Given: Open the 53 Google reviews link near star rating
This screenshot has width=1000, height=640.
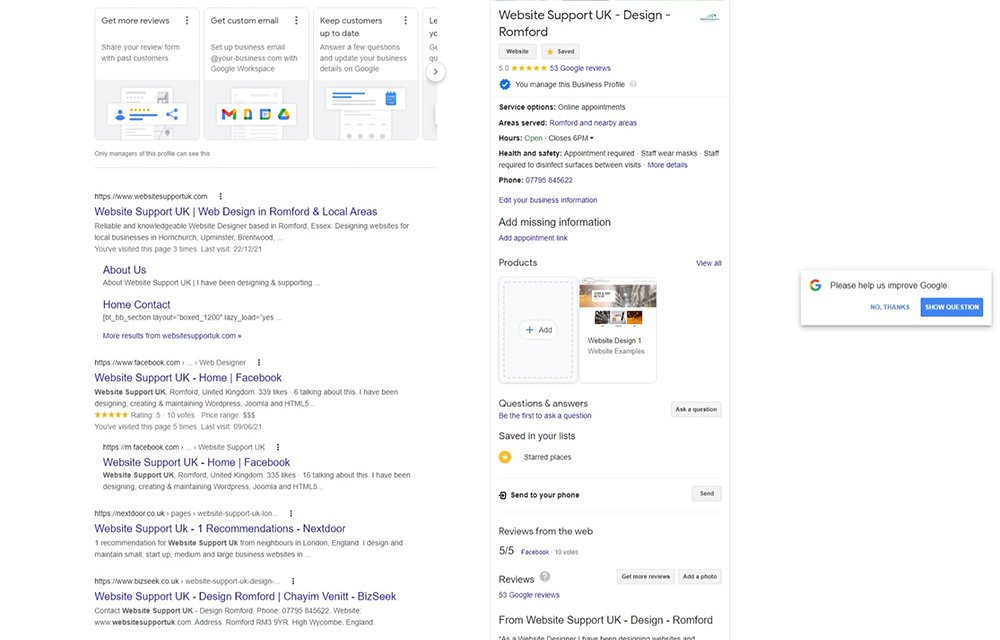Looking at the screenshot, I should tap(580, 68).
